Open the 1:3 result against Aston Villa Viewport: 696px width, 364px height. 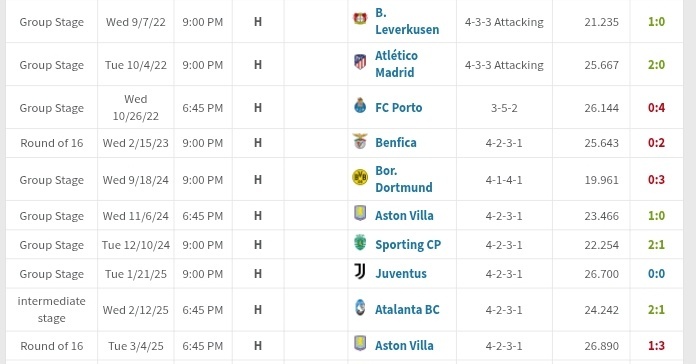[x=656, y=345]
